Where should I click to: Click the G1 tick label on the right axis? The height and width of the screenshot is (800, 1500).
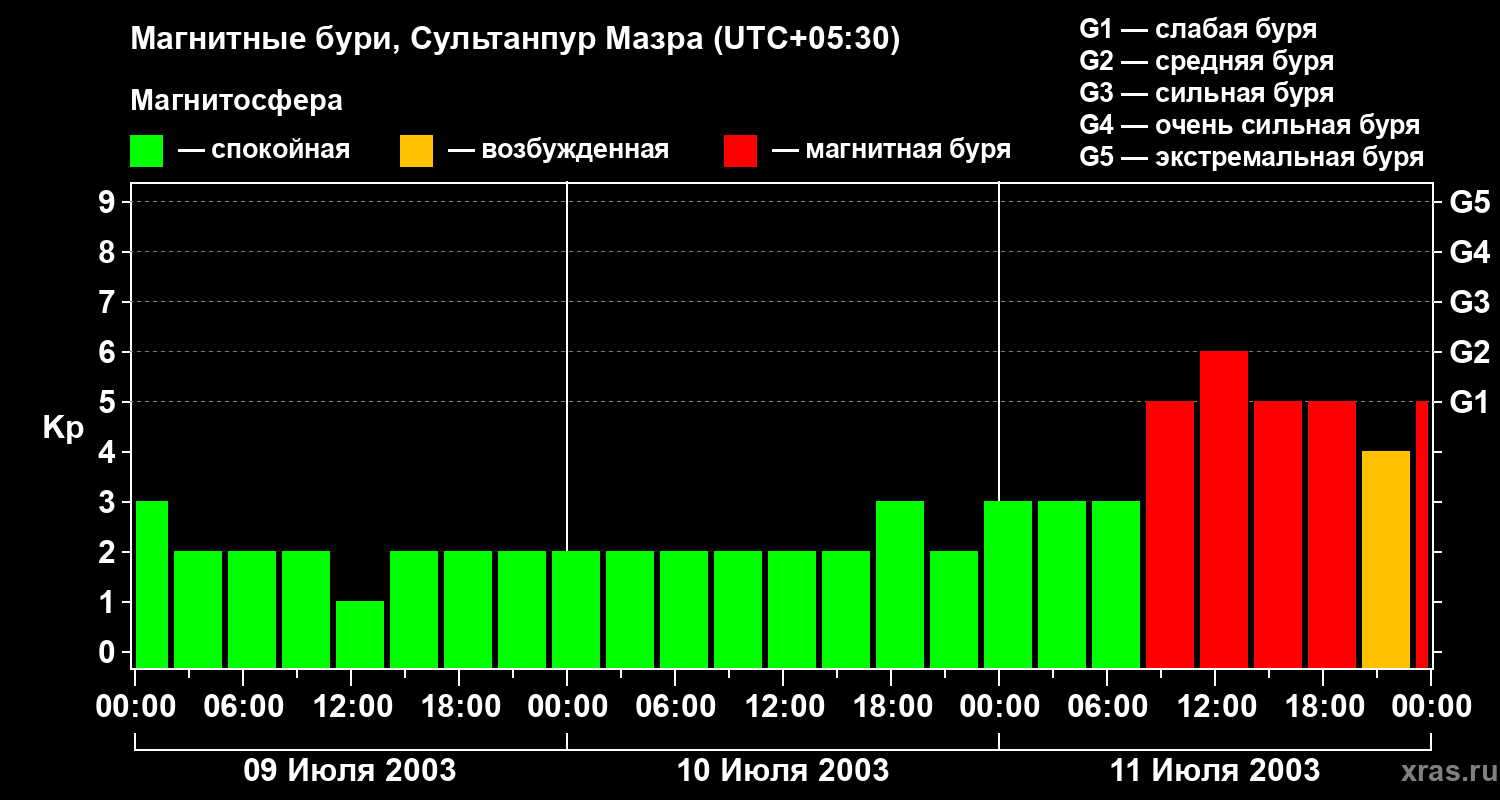[x=1469, y=402]
